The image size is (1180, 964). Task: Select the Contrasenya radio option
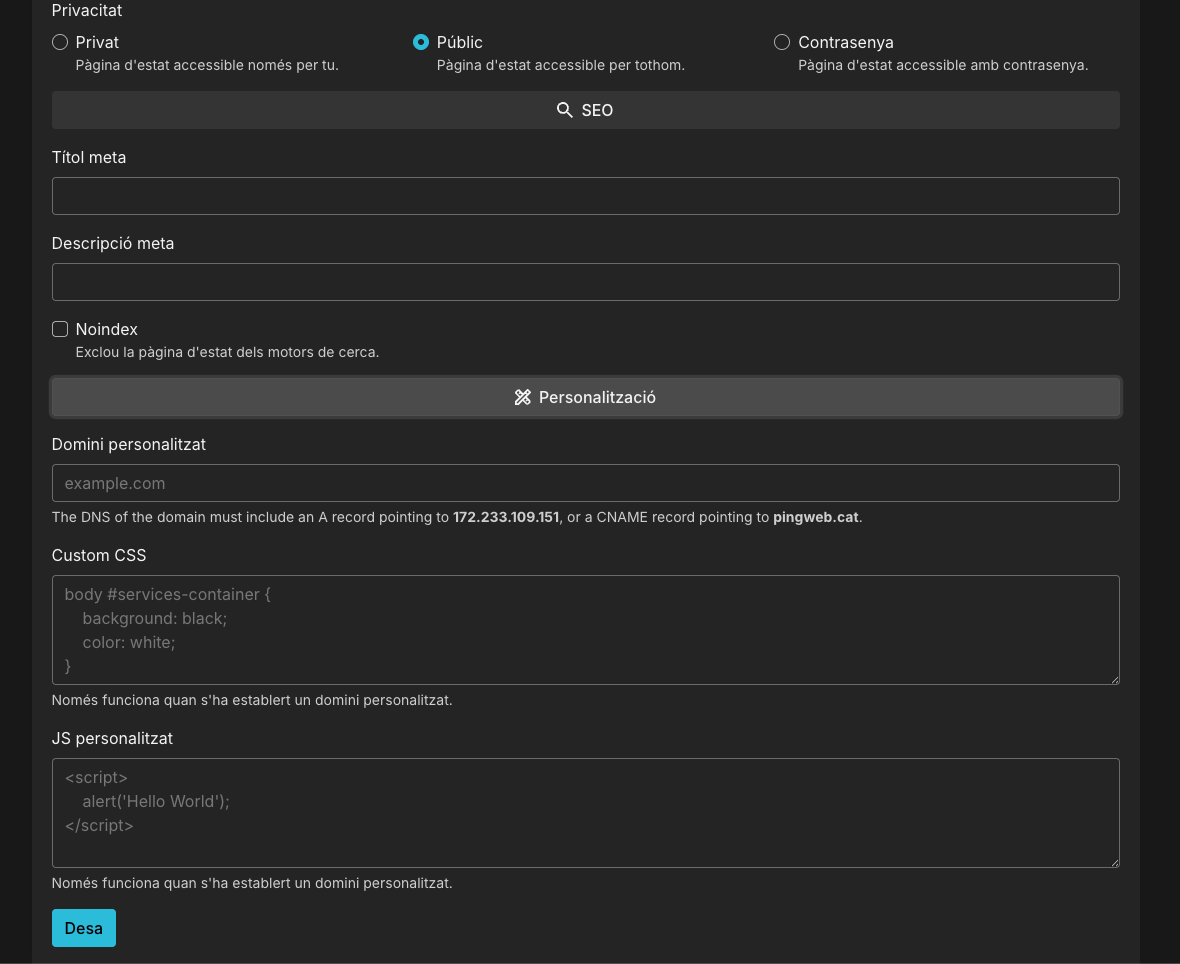pos(782,42)
